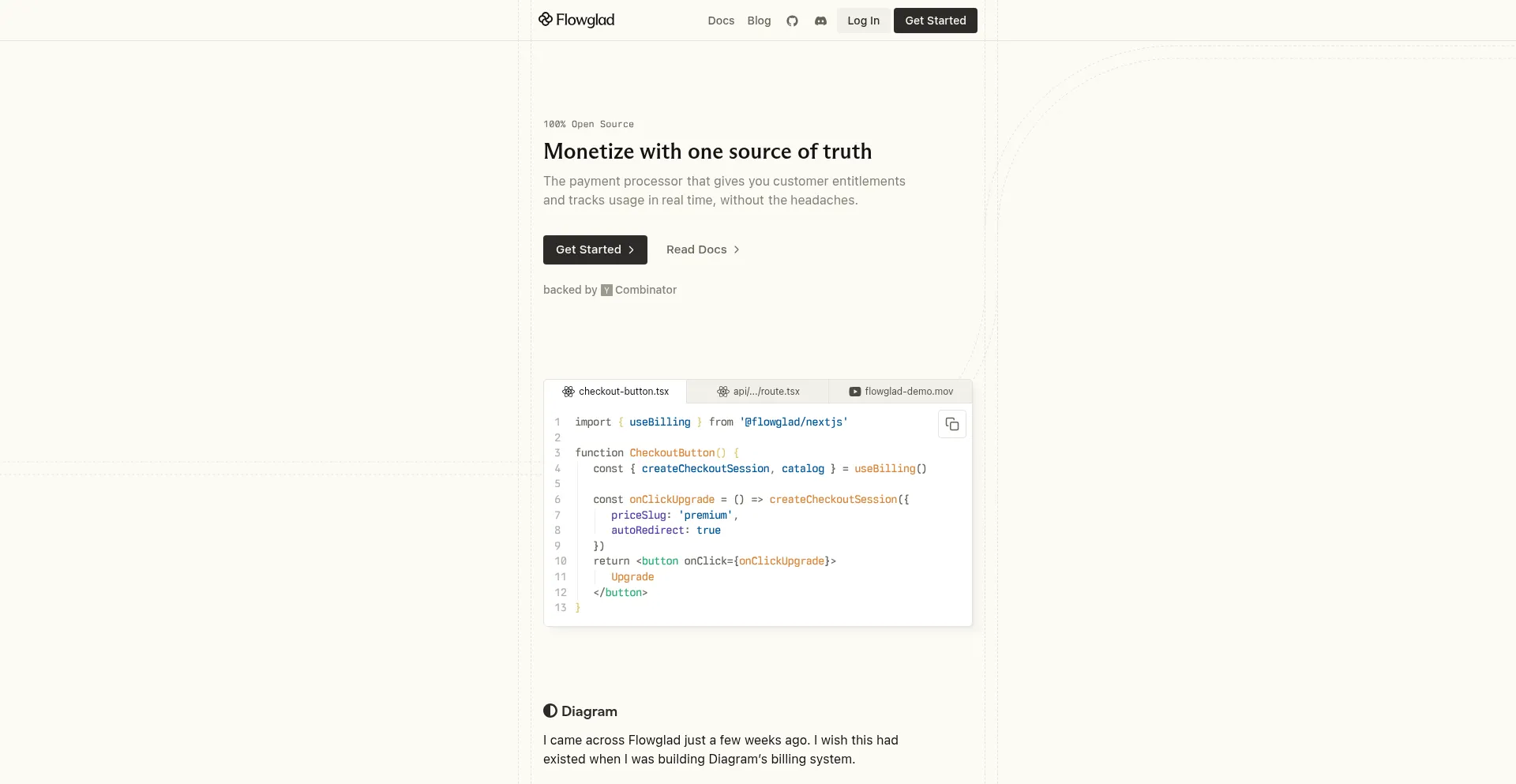Viewport: 1516px width, 784px height.
Task: Click the Combinator text after backed by
Action: coord(645,291)
